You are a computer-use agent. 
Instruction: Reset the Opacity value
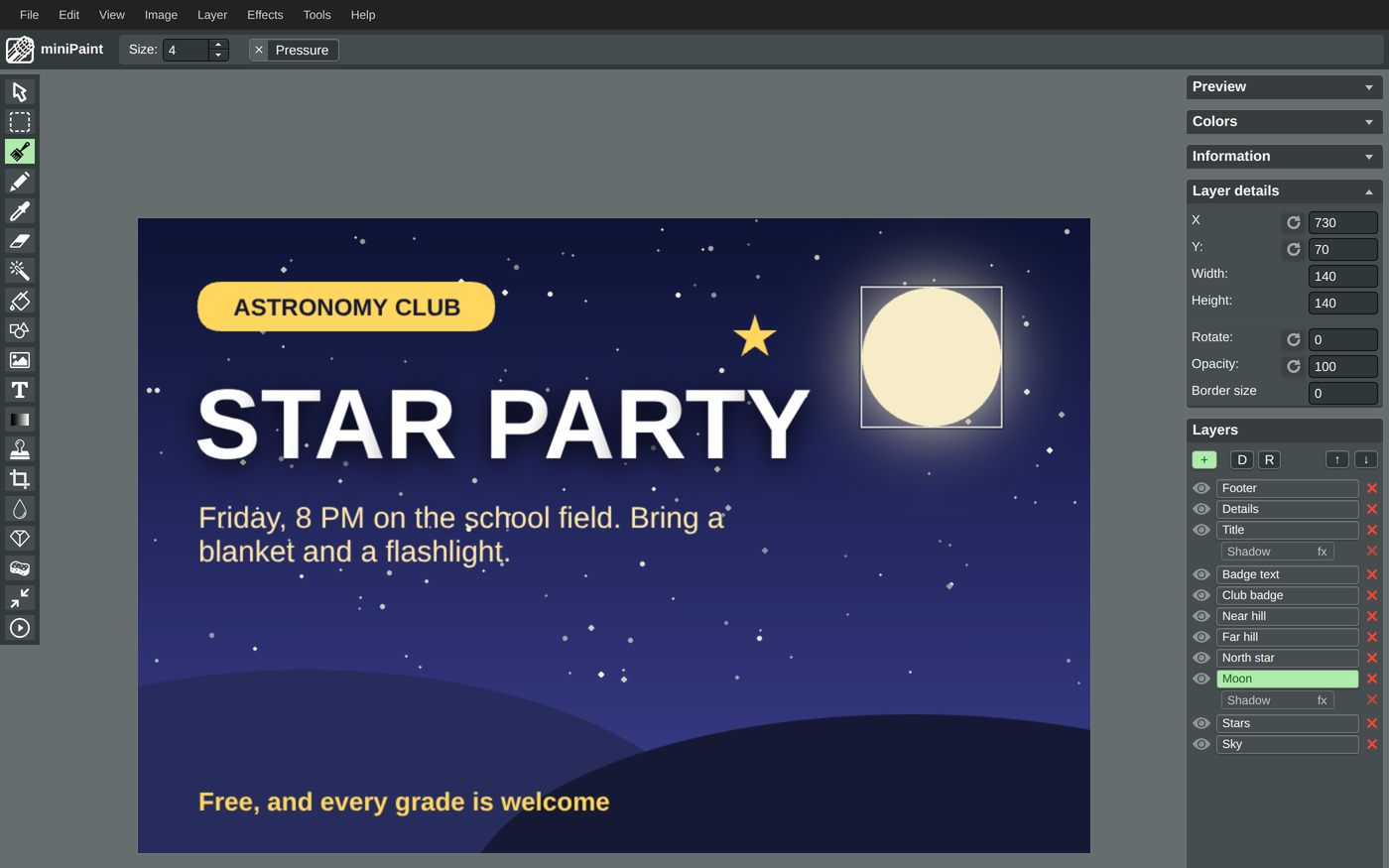(1294, 366)
